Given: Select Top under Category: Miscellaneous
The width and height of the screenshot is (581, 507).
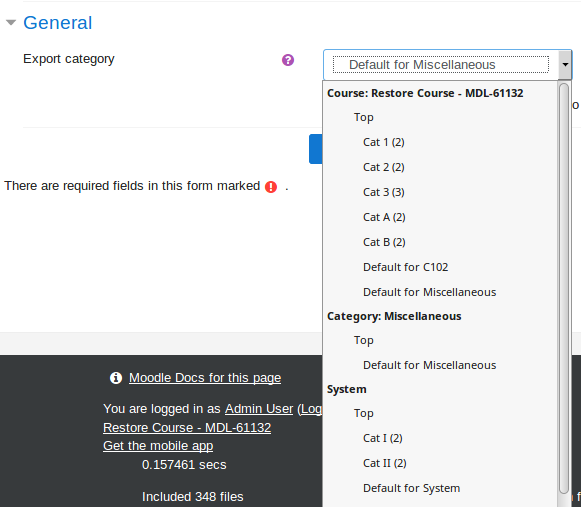Looking at the screenshot, I should click(x=363, y=340).
